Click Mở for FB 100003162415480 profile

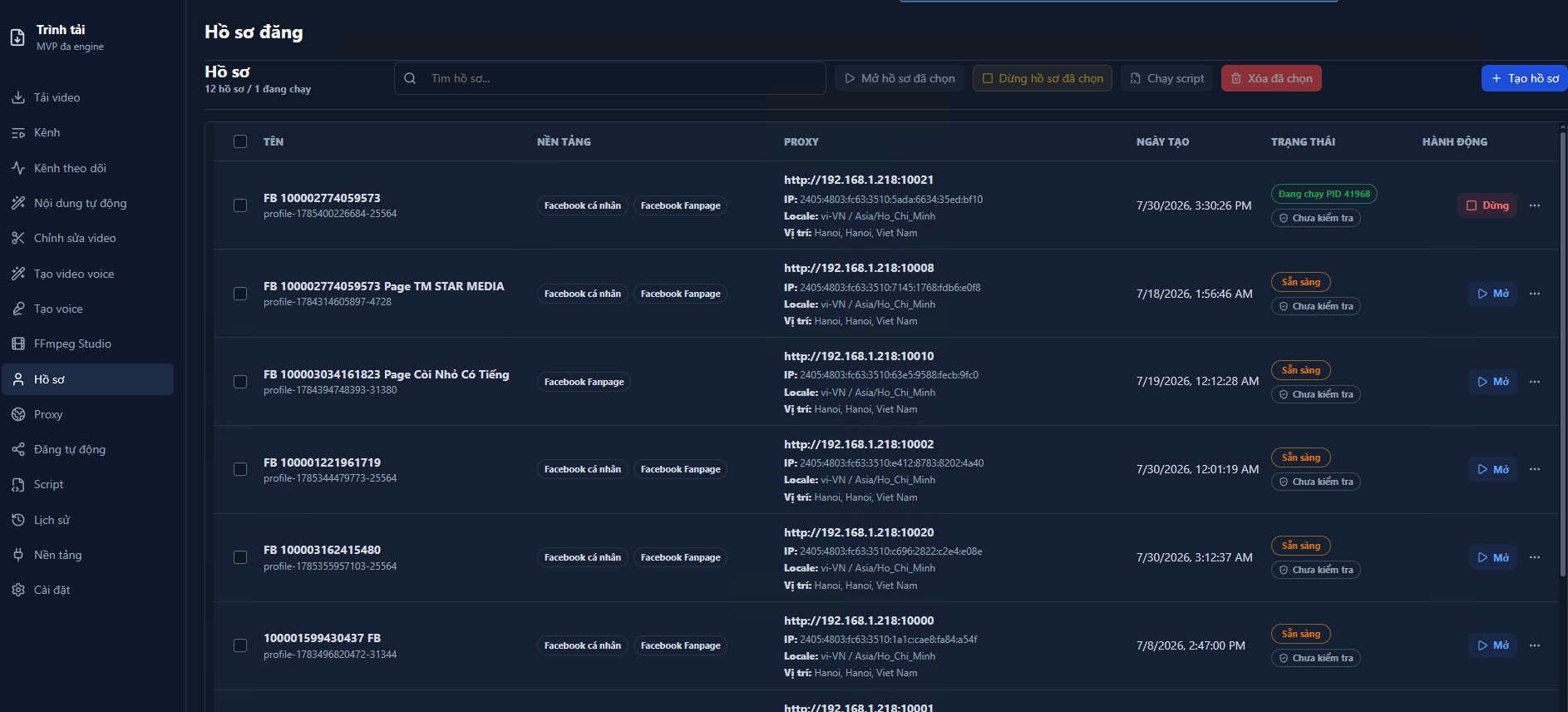1493,557
